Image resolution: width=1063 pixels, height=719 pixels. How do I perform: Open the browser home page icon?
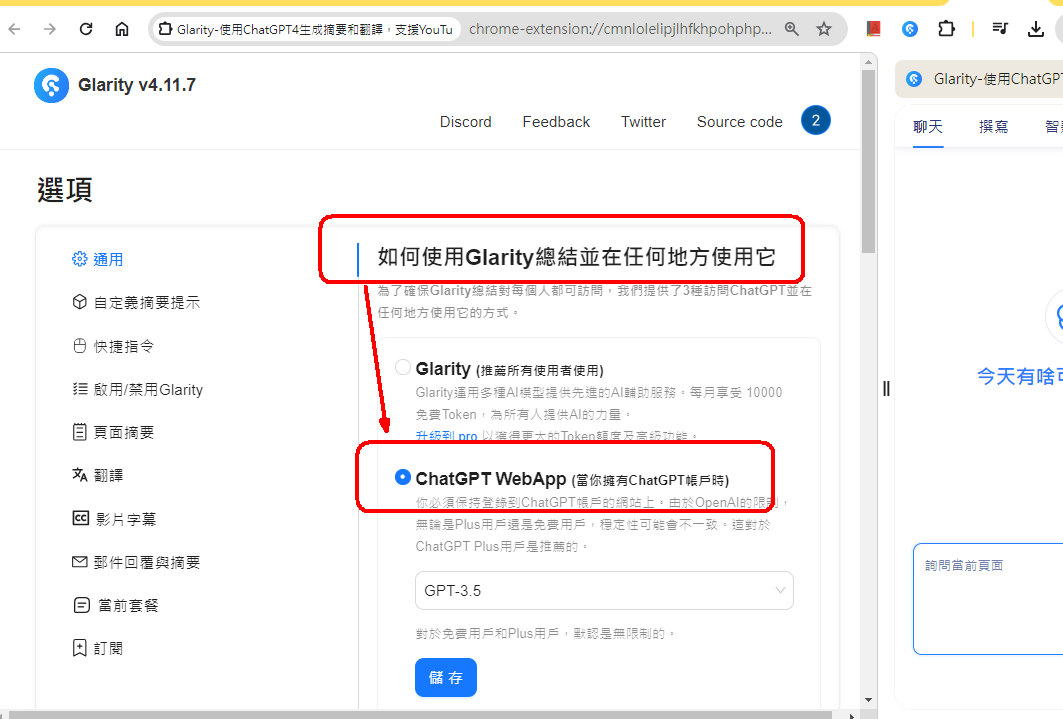tap(122, 29)
